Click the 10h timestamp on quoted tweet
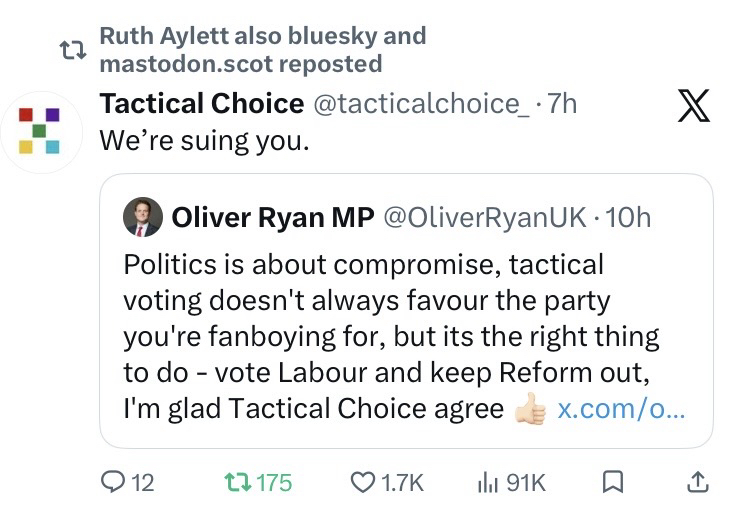Viewport: 731px width, 512px height. 630,217
